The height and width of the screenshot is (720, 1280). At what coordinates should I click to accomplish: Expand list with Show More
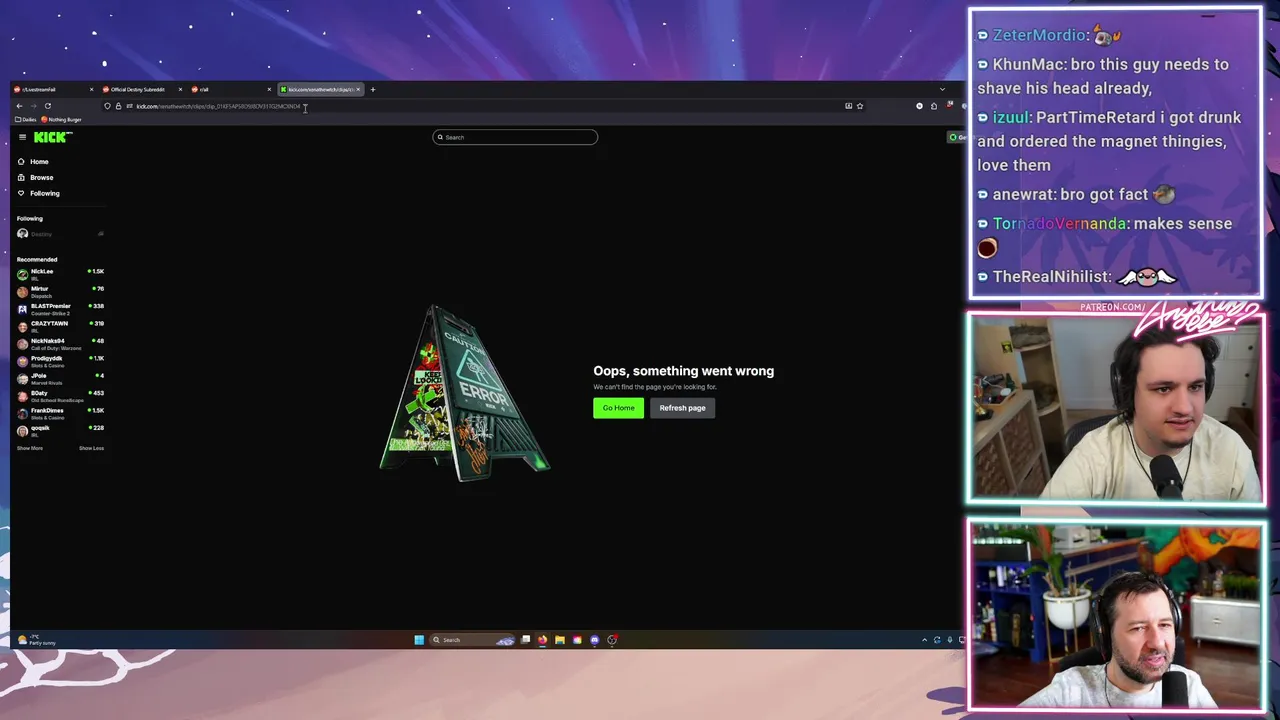tap(29, 448)
